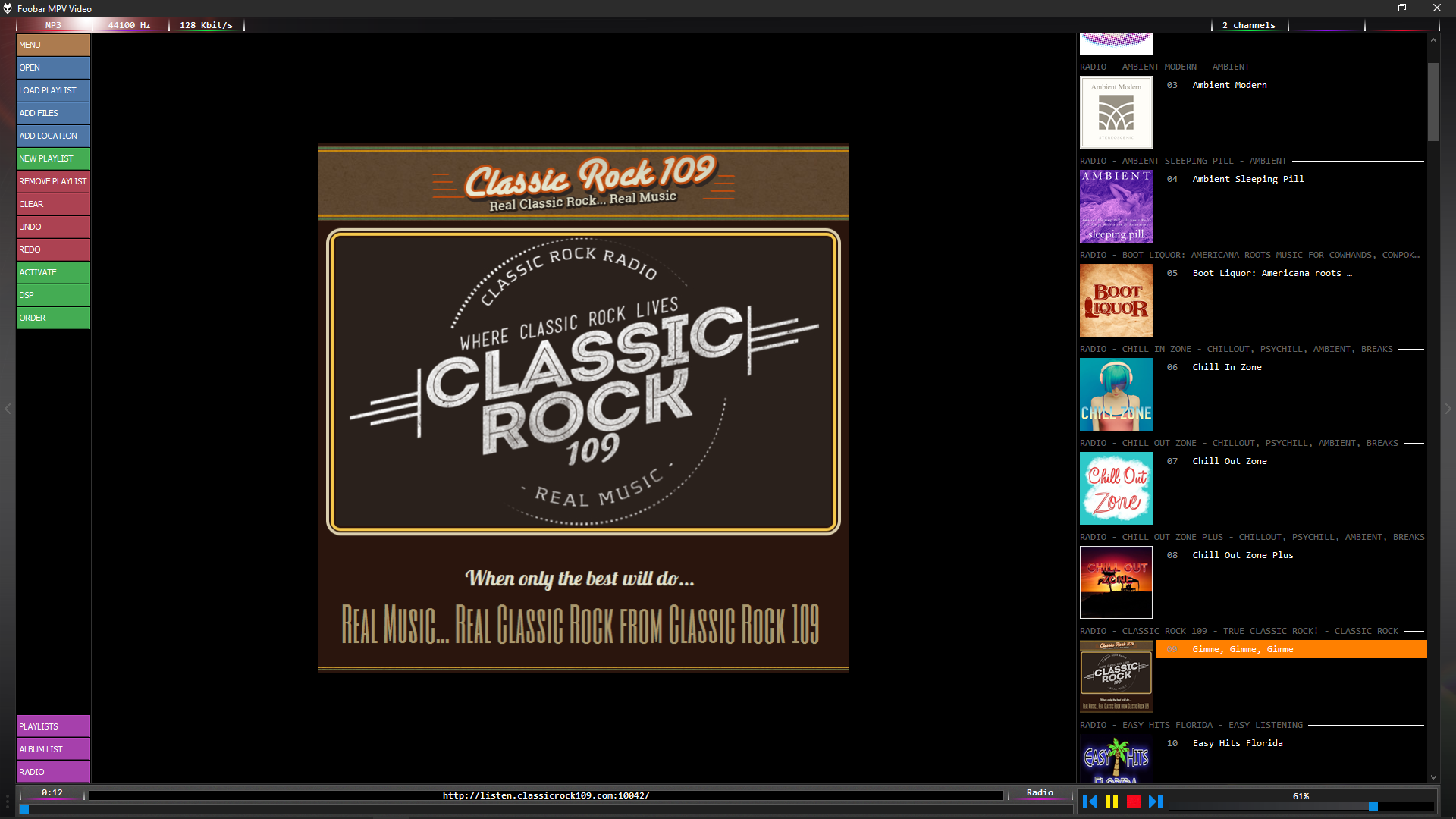Image resolution: width=1456 pixels, height=819 pixels.
Task: Switch to the RADIO view
Action: 53,772
